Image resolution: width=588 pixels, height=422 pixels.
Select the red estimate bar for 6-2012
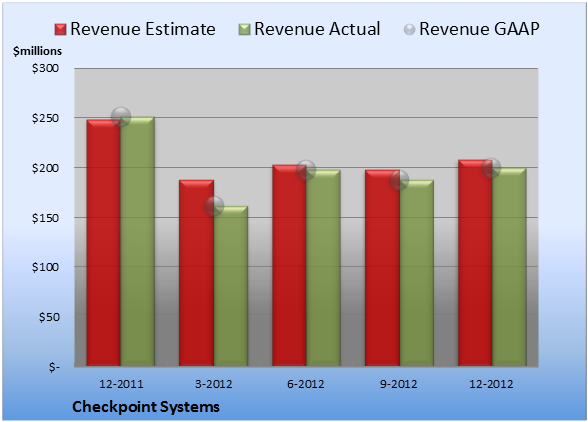coord(290,266)
